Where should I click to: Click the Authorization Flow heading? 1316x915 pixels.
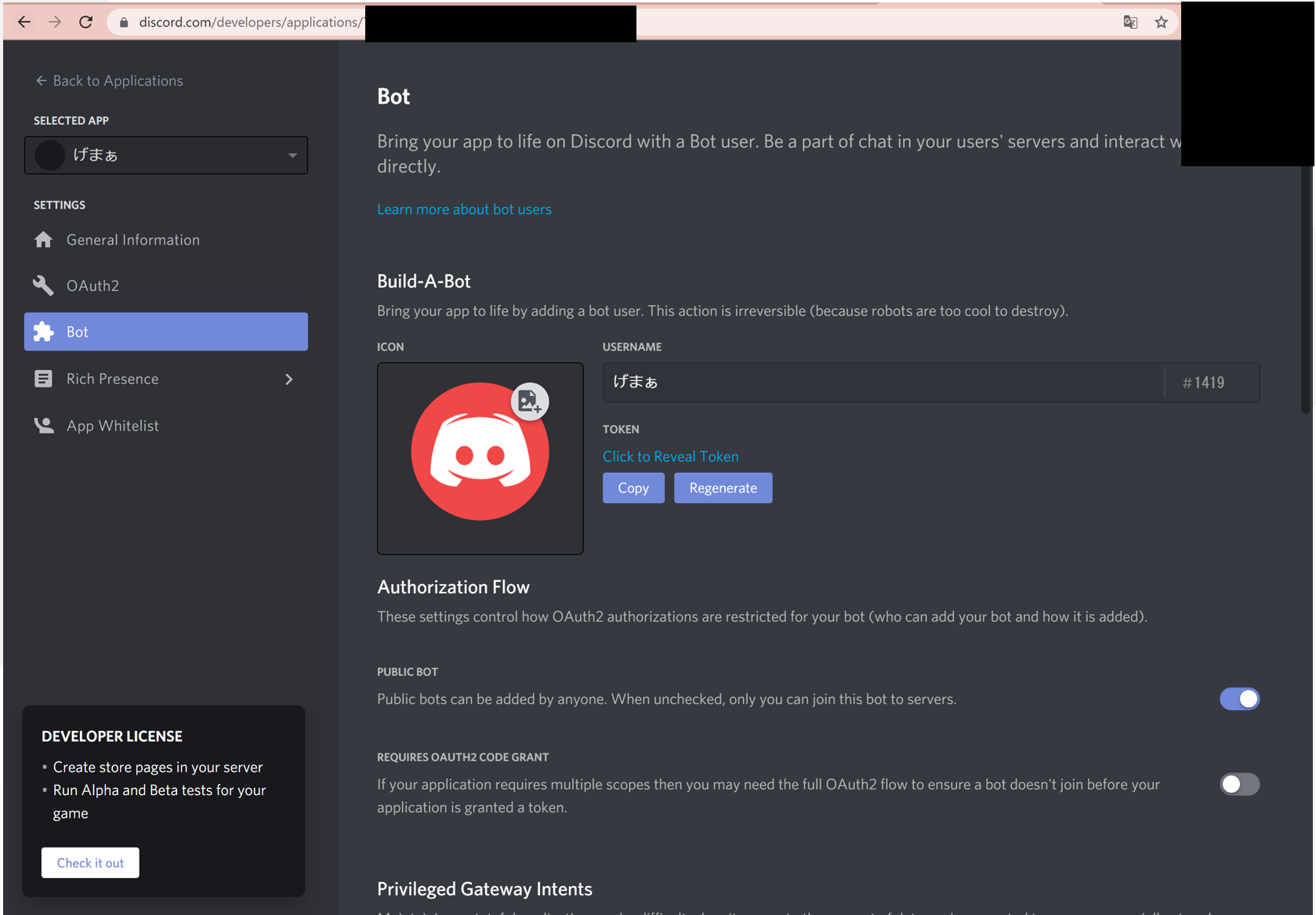[453, 587]
